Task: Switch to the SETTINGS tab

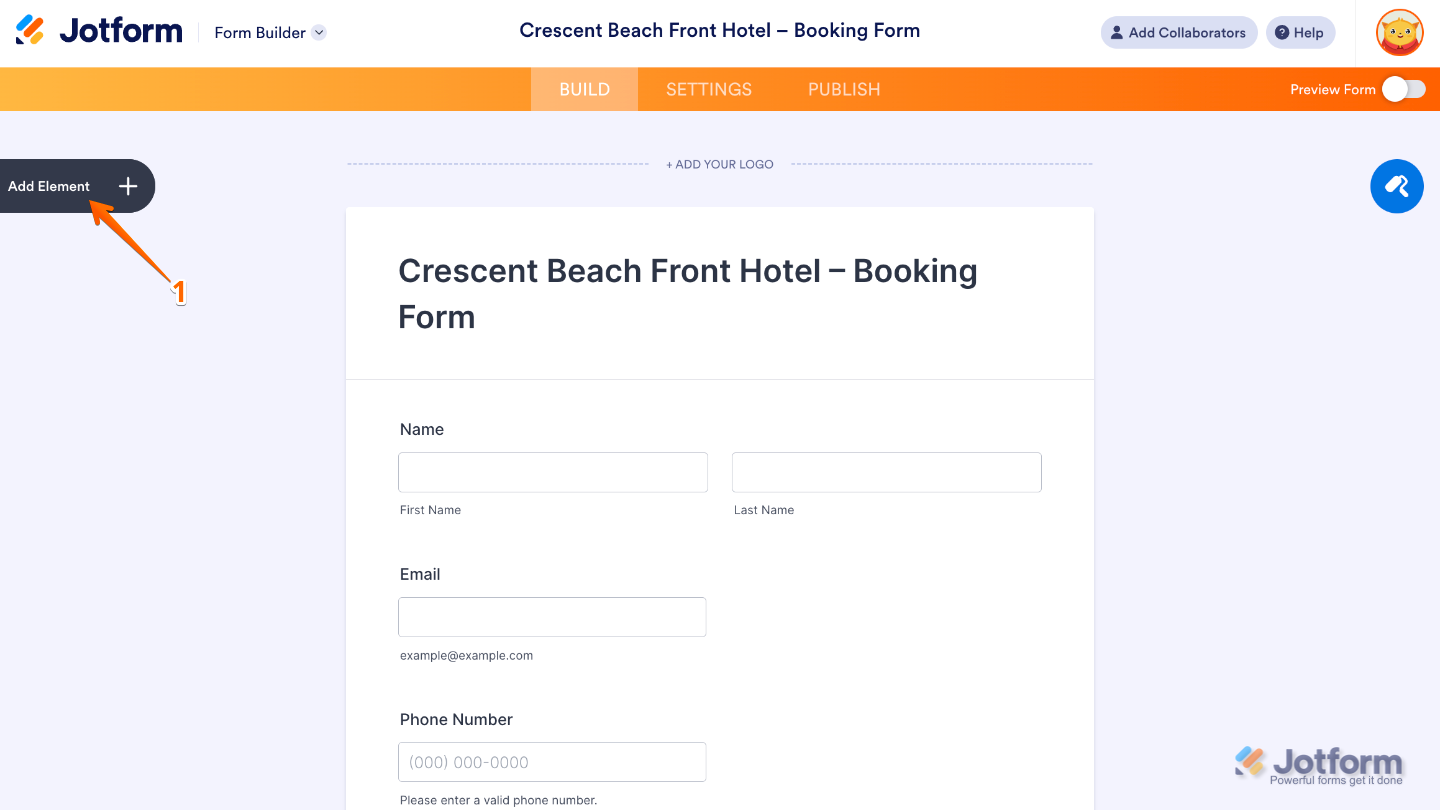Action: pyautogui.click(x=708, y=89)
